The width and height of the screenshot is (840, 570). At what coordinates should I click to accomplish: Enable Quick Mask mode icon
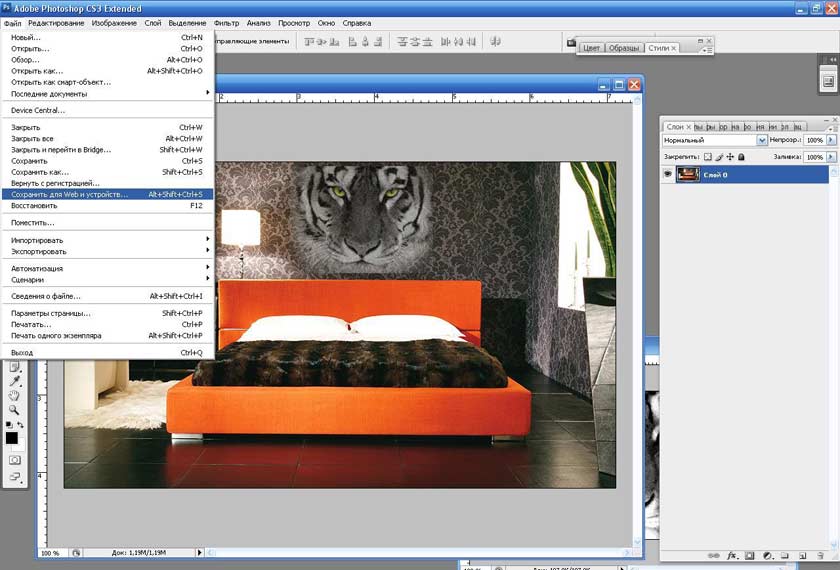14,459
